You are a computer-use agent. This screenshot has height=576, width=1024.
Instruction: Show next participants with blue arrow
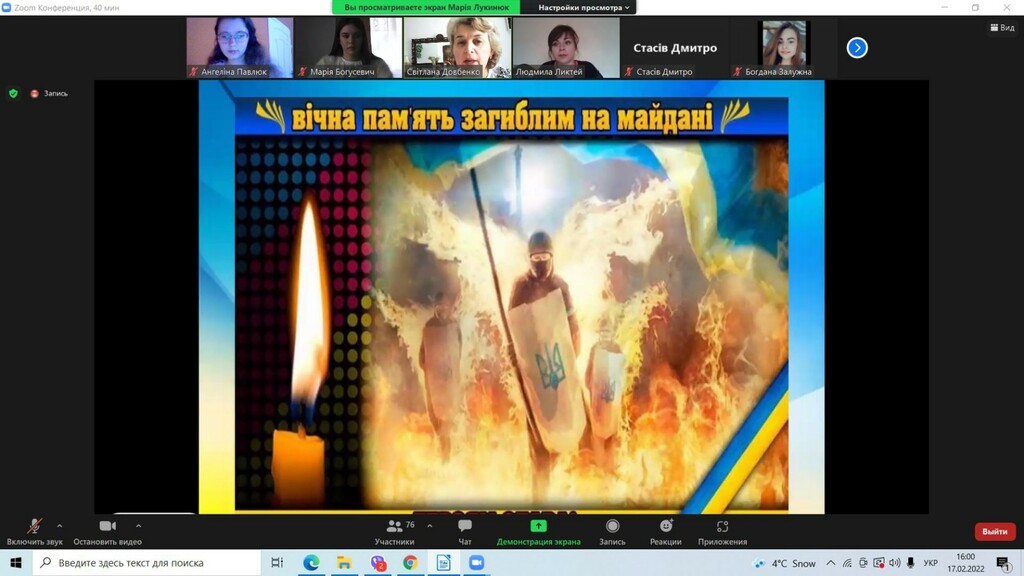tap(857, 47)
